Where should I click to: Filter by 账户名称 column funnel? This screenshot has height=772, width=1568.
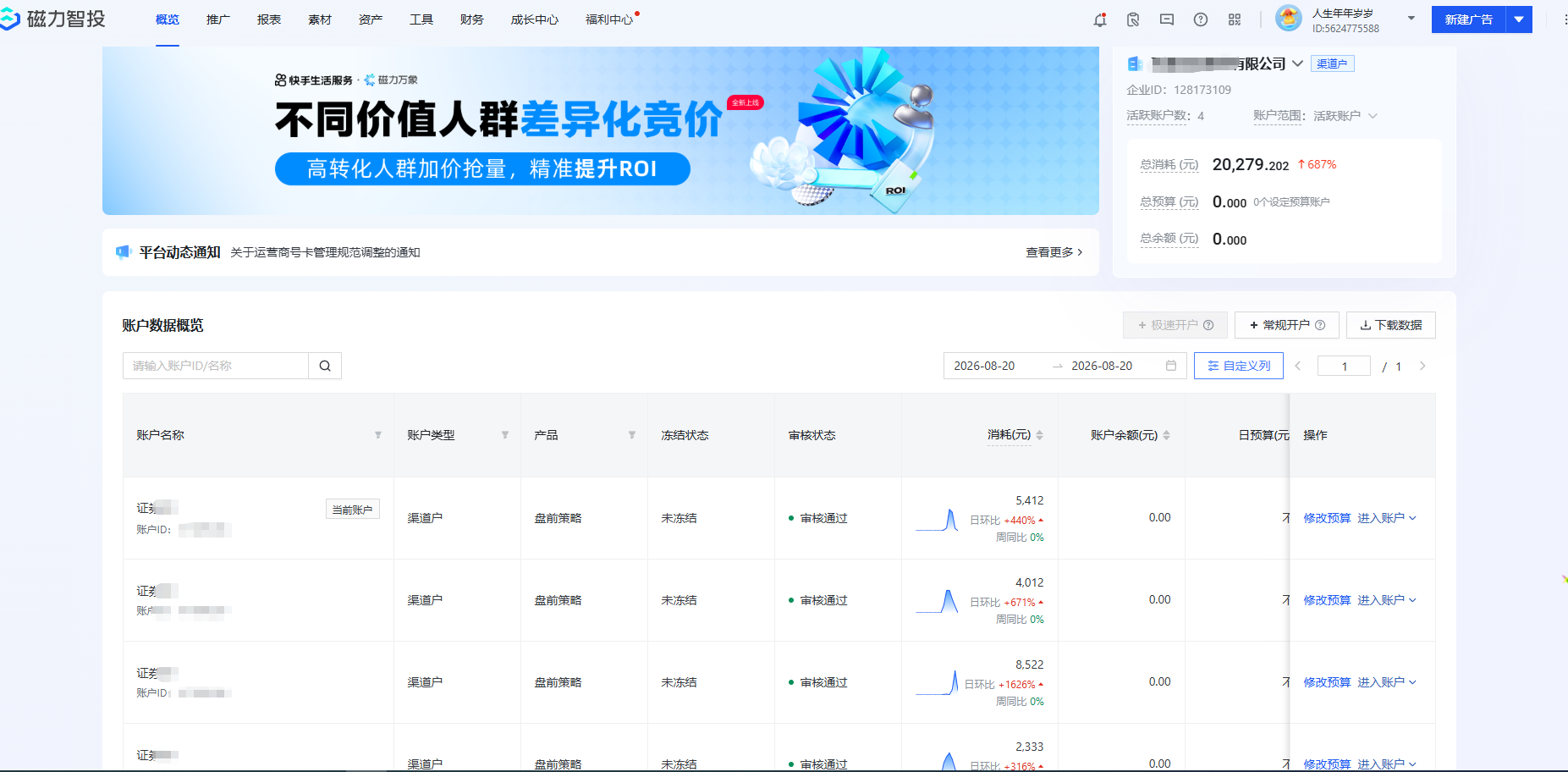pyautogui.click(x=378, y=435)
